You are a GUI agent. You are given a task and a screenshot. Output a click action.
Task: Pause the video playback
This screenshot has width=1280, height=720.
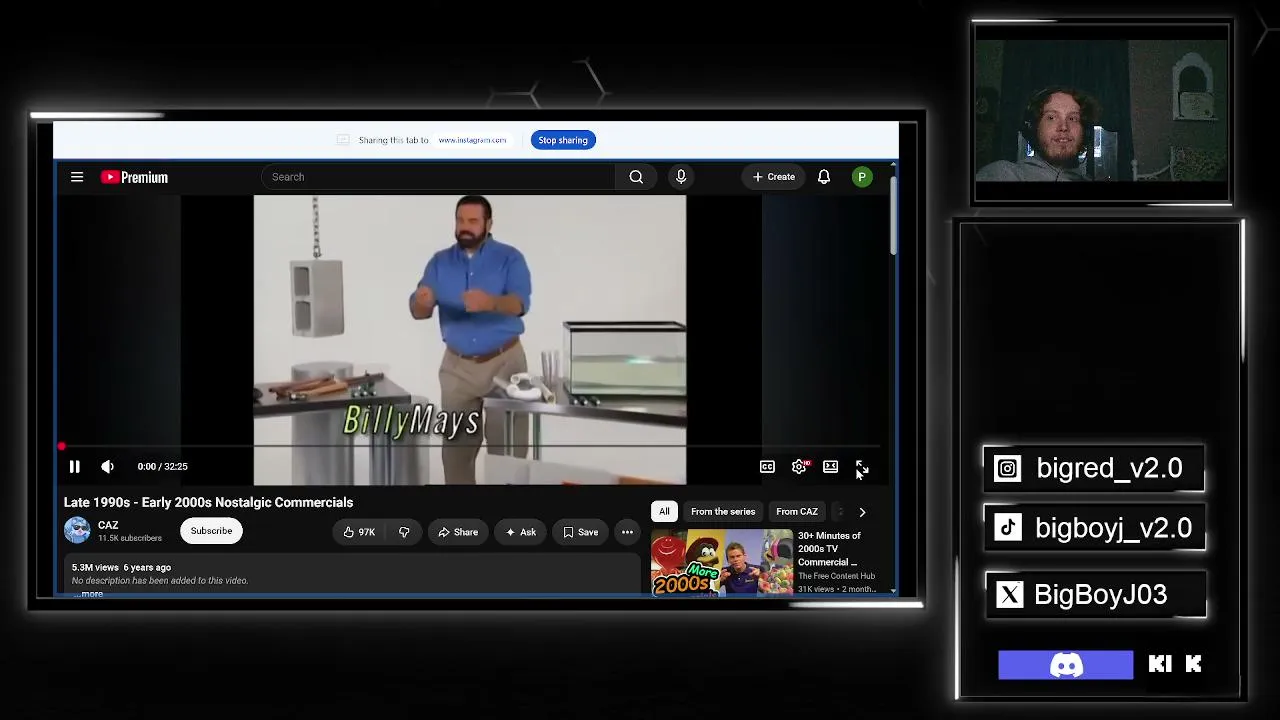(74, 466)
